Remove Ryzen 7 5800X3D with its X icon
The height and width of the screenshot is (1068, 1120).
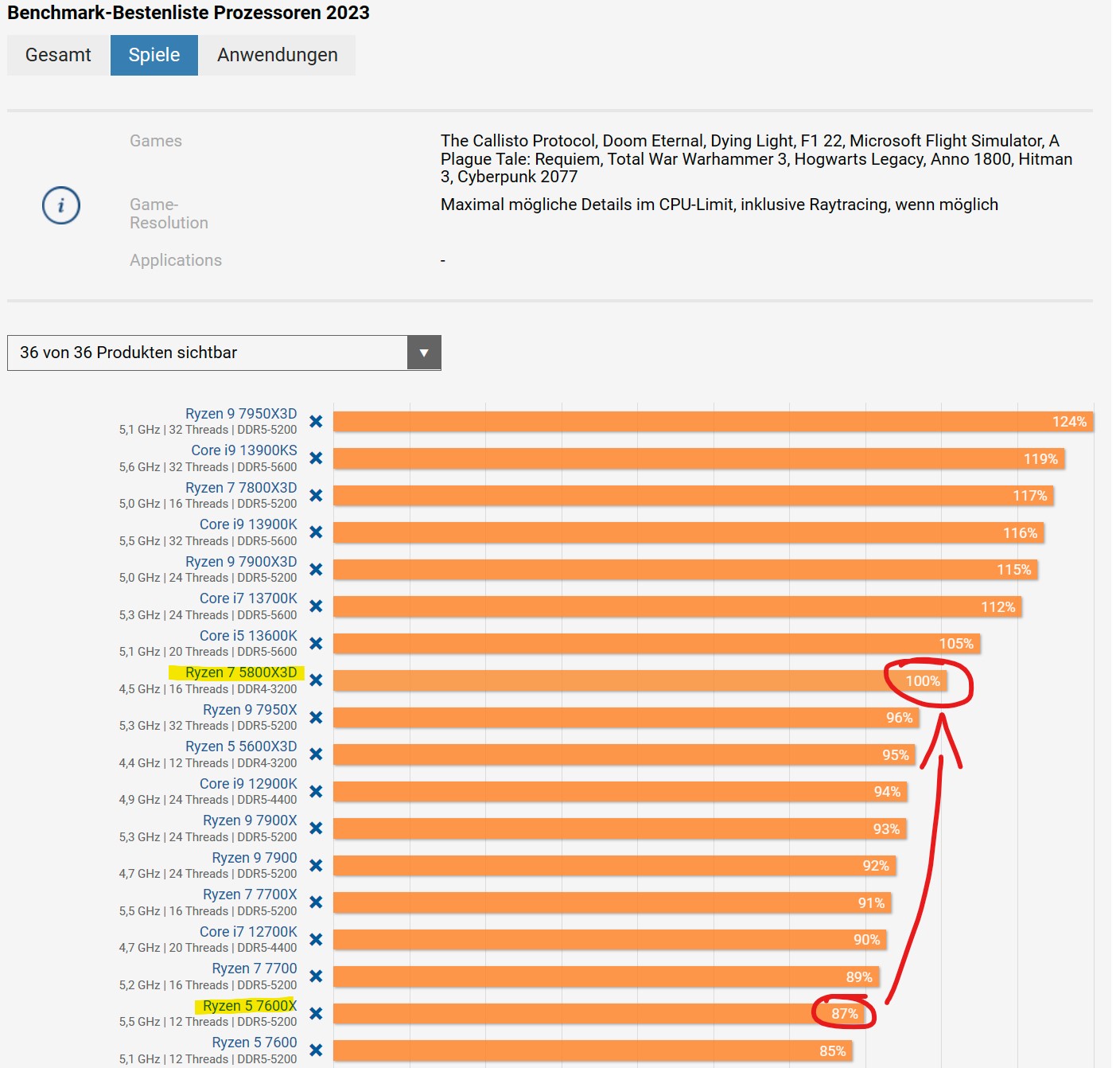[x=316, y=680]
